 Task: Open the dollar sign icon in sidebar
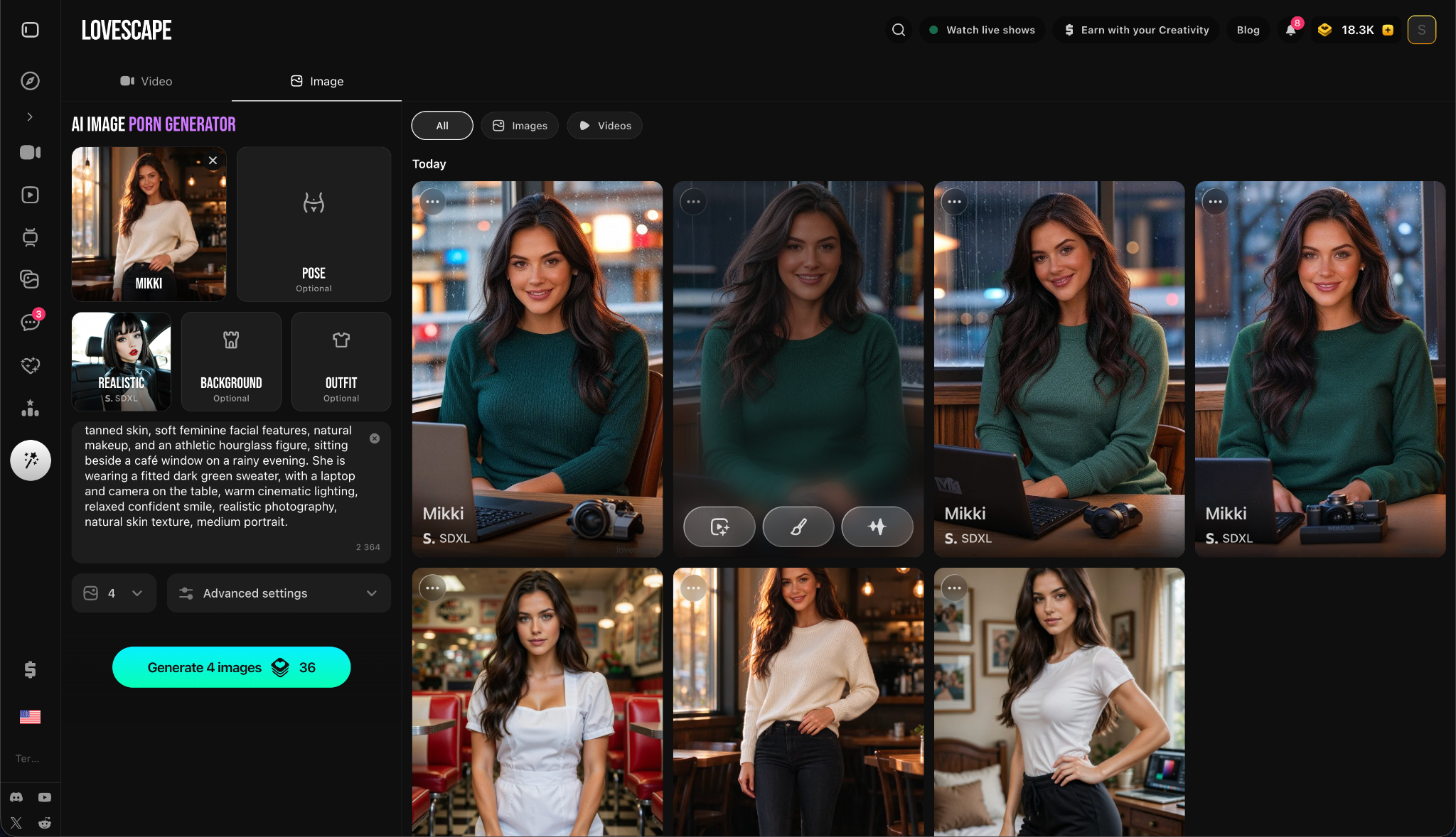(30, 669)
